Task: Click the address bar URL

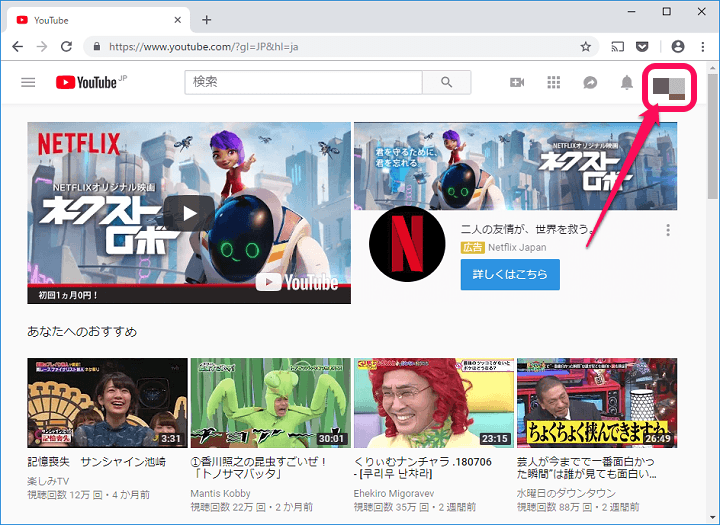Action: tap(203, 46)
